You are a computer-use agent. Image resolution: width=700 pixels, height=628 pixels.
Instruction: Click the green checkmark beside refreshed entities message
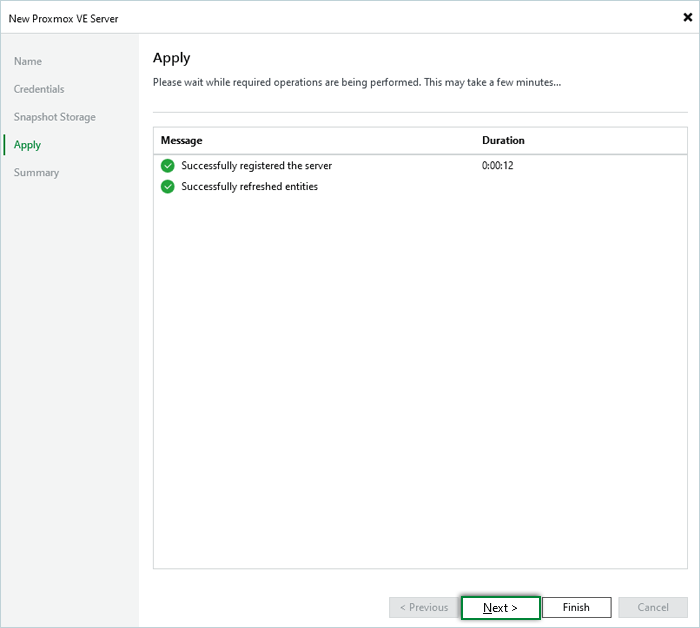point(168,187)
